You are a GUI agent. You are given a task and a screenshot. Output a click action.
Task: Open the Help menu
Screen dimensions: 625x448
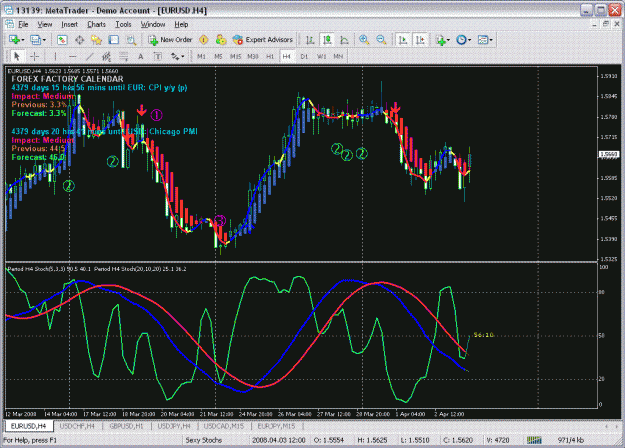181,24
